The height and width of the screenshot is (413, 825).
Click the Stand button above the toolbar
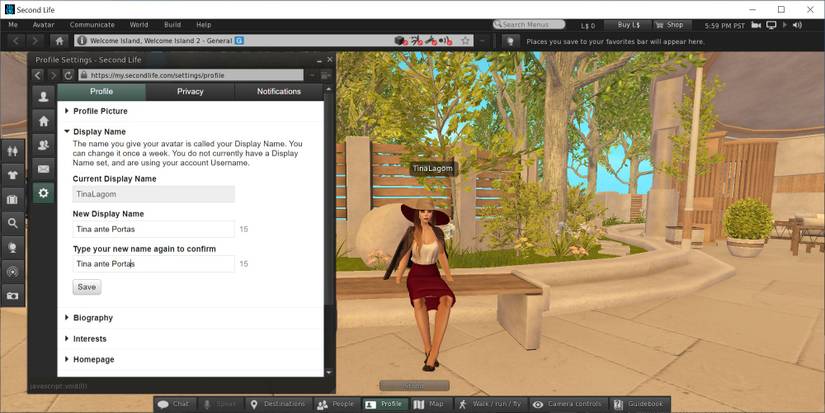point(414,386)
